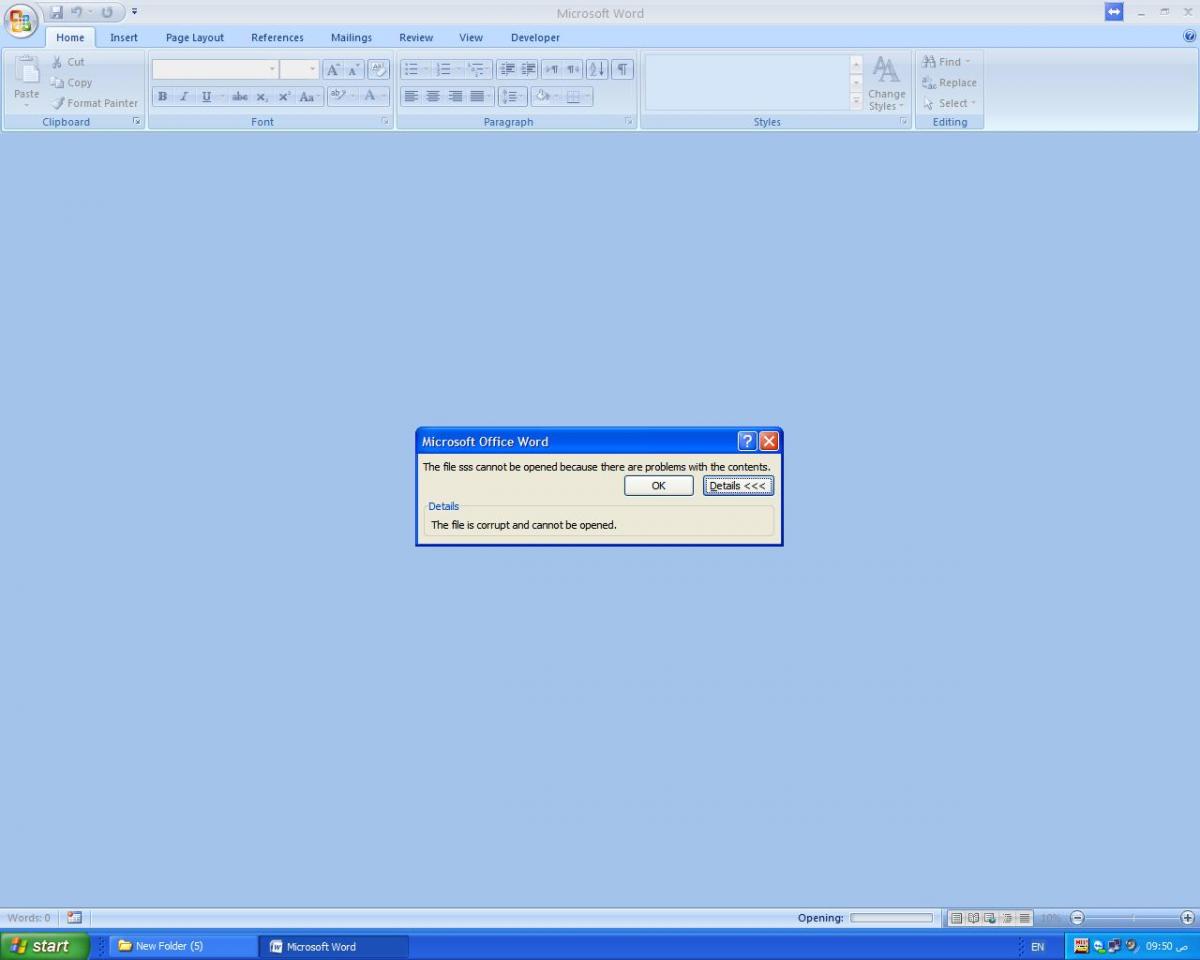Open the Page Layout tab
1200x960 pixels.
click(195, 37)
